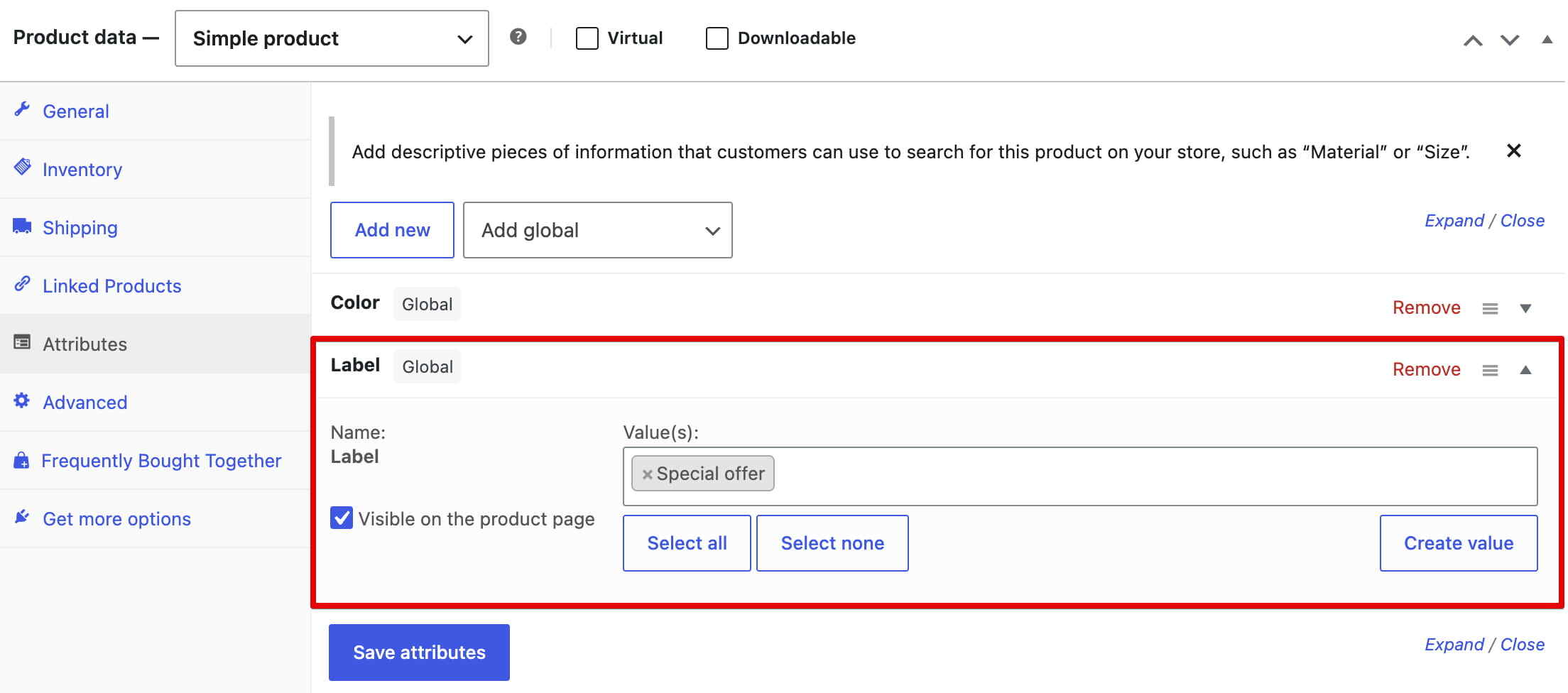Click the Add new attribute button
This screenshot has width=1568, height=693.
[392, 230]
